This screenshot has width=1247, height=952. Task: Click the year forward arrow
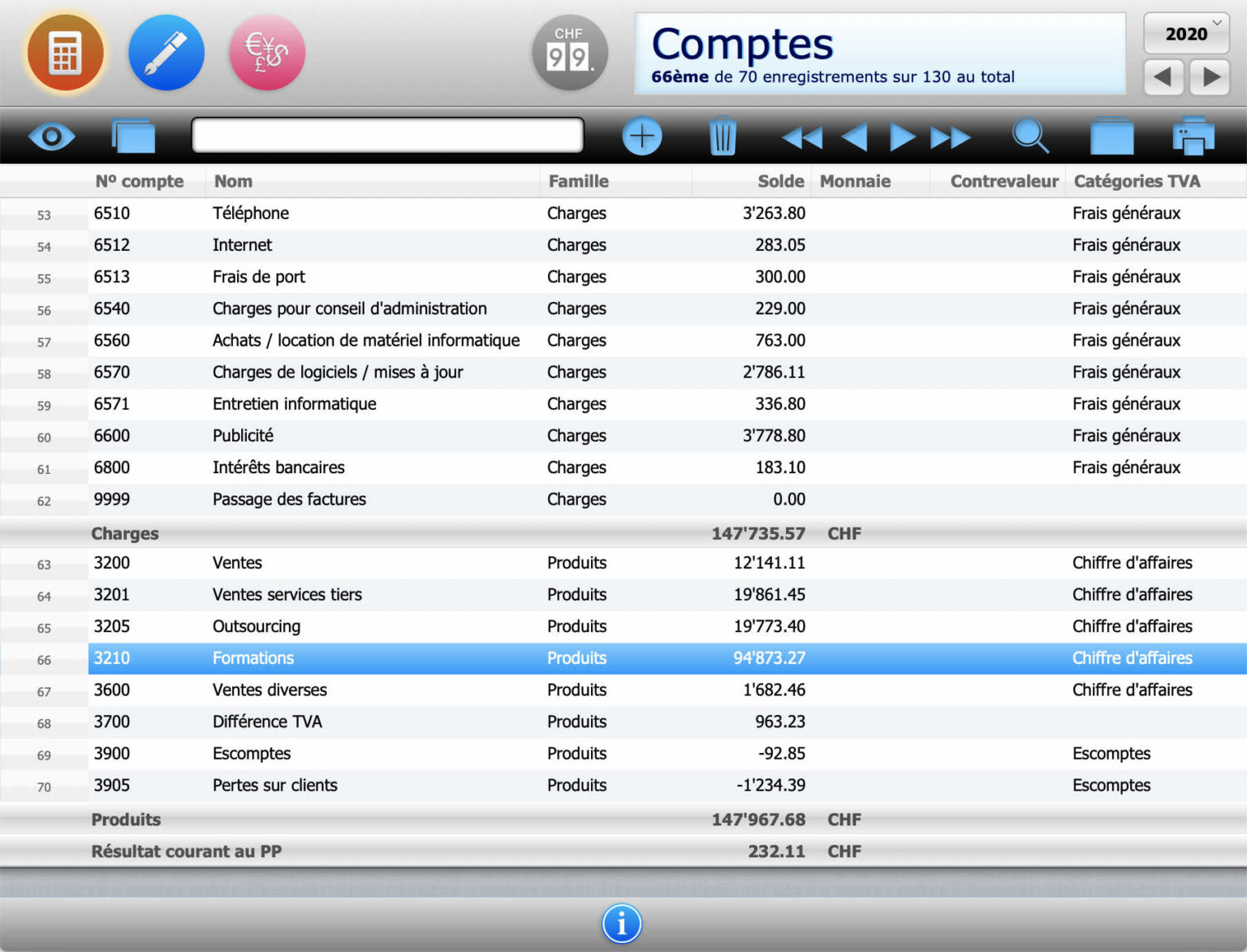pyautogui.click(x=1210, y=77)
